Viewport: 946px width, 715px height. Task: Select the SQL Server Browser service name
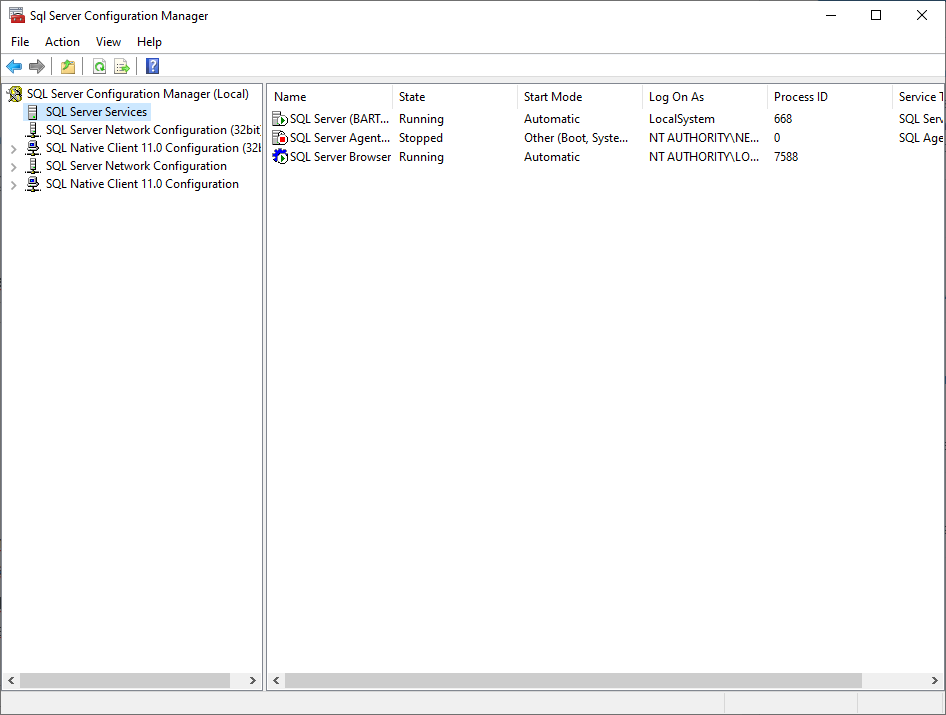[x=340, y=156]
